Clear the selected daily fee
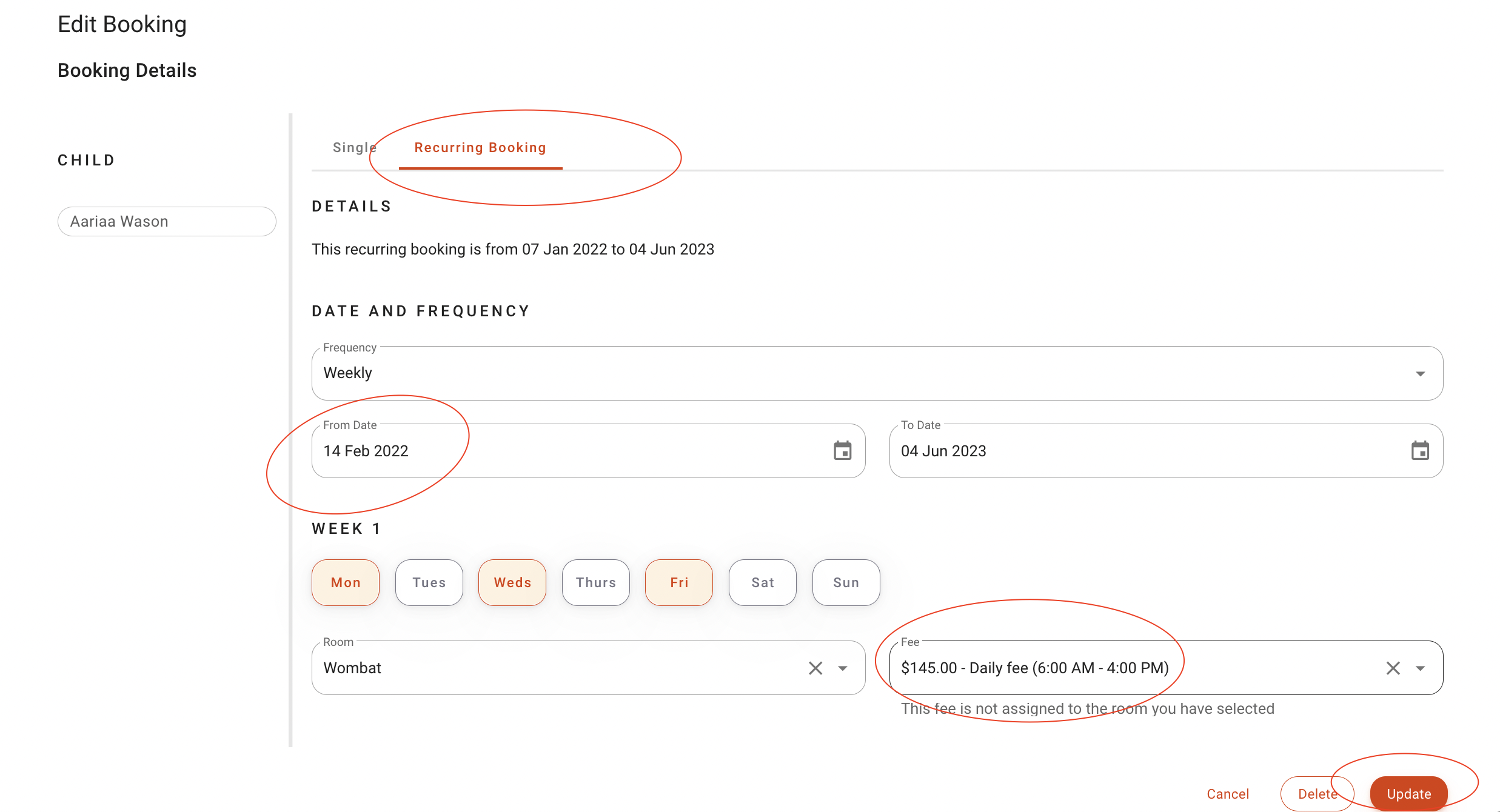 point(1393,668)
